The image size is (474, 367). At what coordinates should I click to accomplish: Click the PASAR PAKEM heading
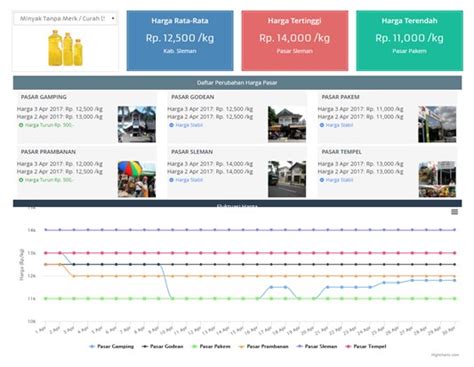tap(340, 97)
